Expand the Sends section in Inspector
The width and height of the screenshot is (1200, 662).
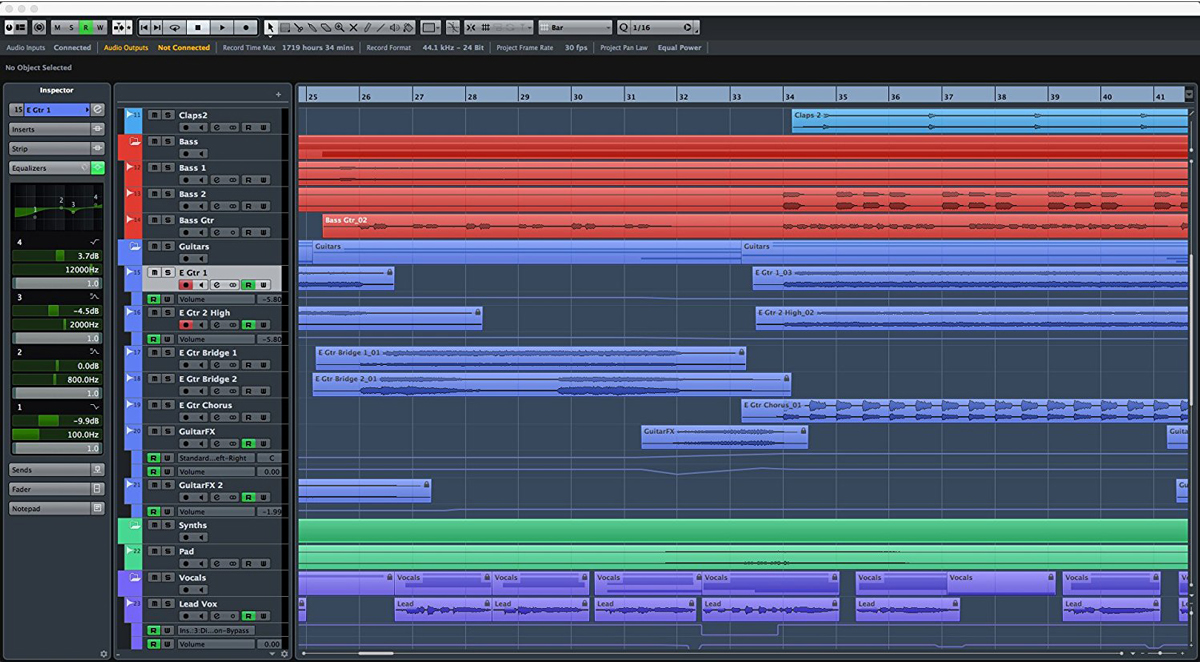[50, 469]
